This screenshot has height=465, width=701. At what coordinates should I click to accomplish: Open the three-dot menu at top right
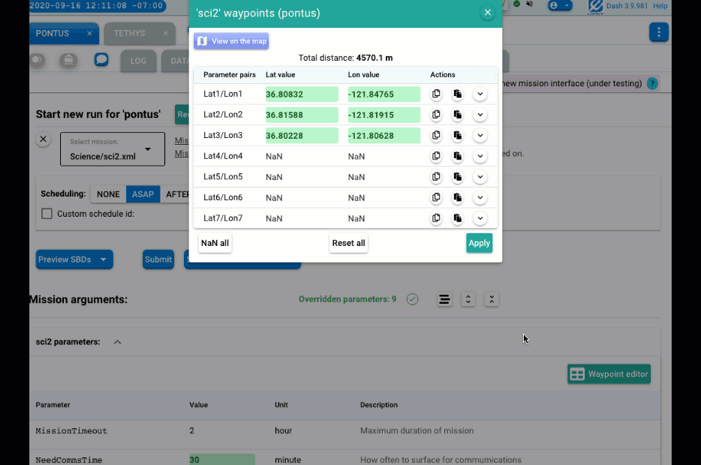tap(658, 33)
